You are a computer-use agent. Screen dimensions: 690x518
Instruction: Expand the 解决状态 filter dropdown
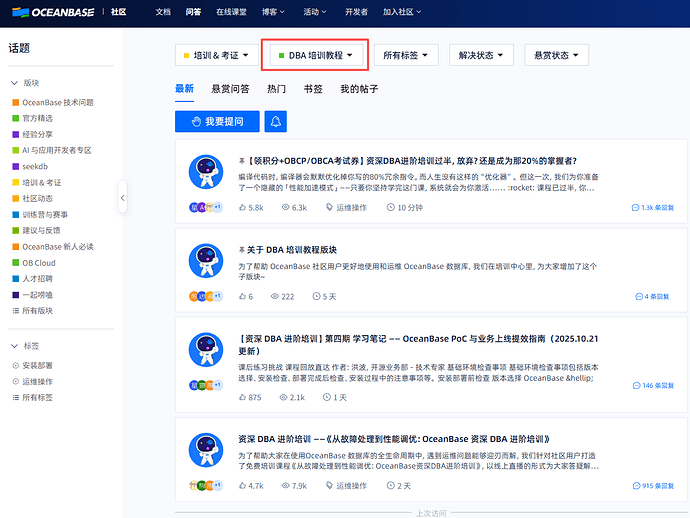(x=481, y=55)
